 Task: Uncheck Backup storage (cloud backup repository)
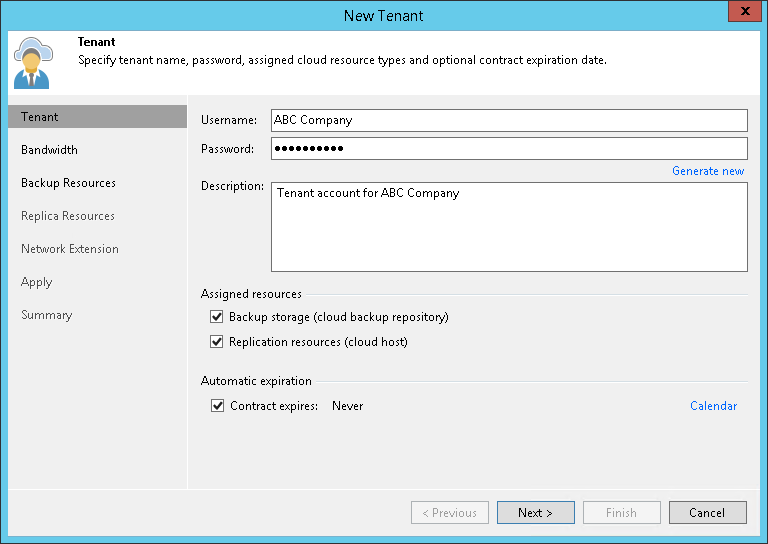[x=217, y=317]
